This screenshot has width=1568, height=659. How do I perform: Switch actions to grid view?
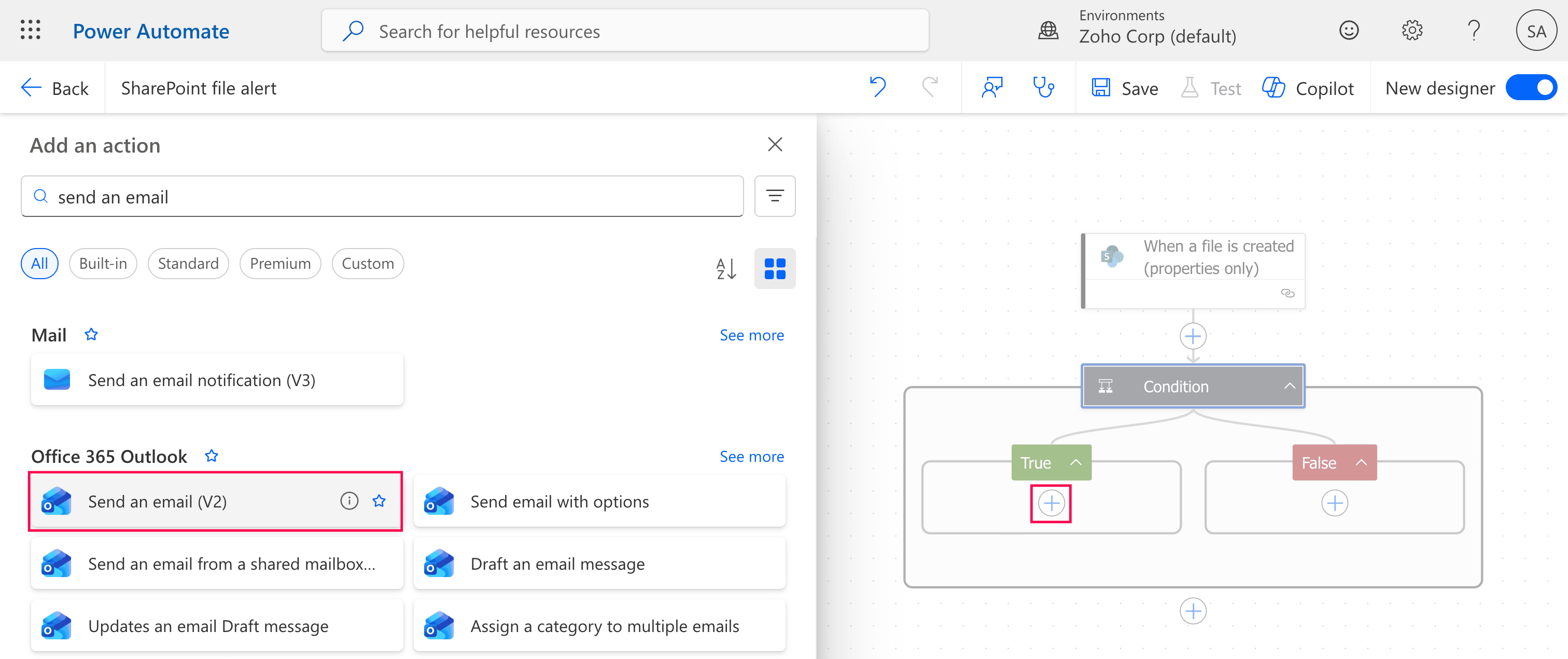click(775, 269)
